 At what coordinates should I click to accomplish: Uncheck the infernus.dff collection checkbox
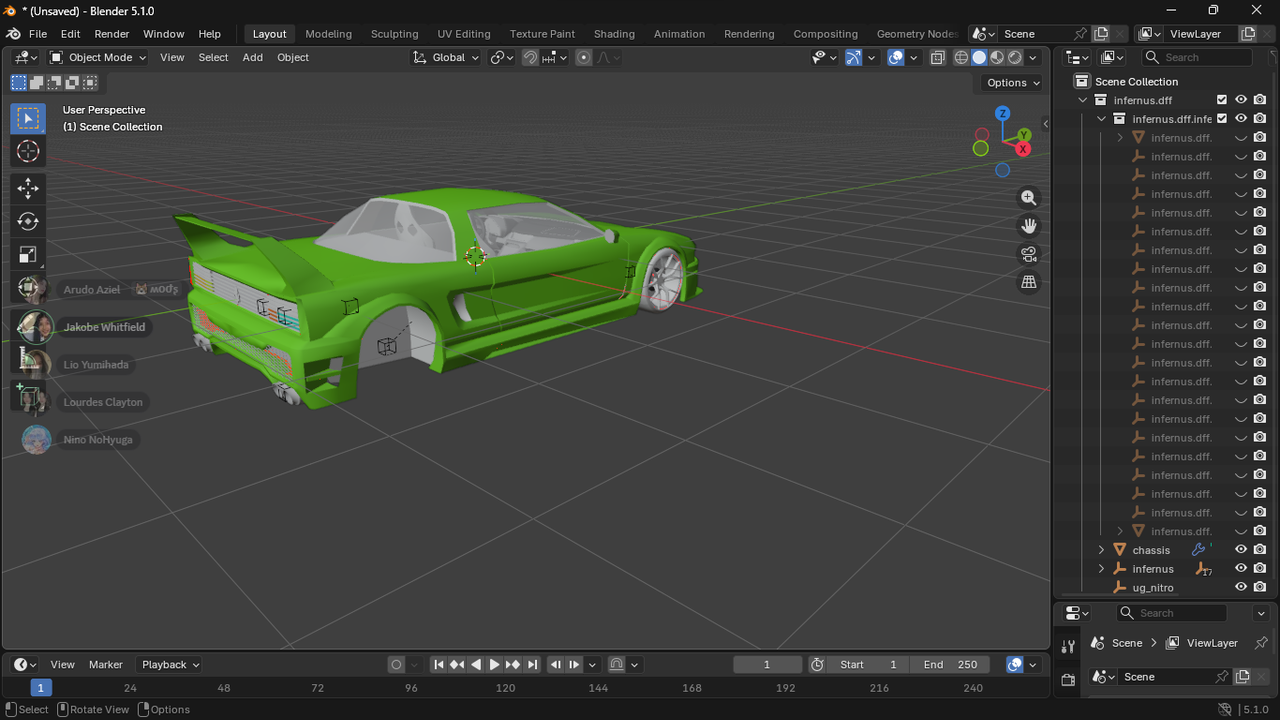1222,100
